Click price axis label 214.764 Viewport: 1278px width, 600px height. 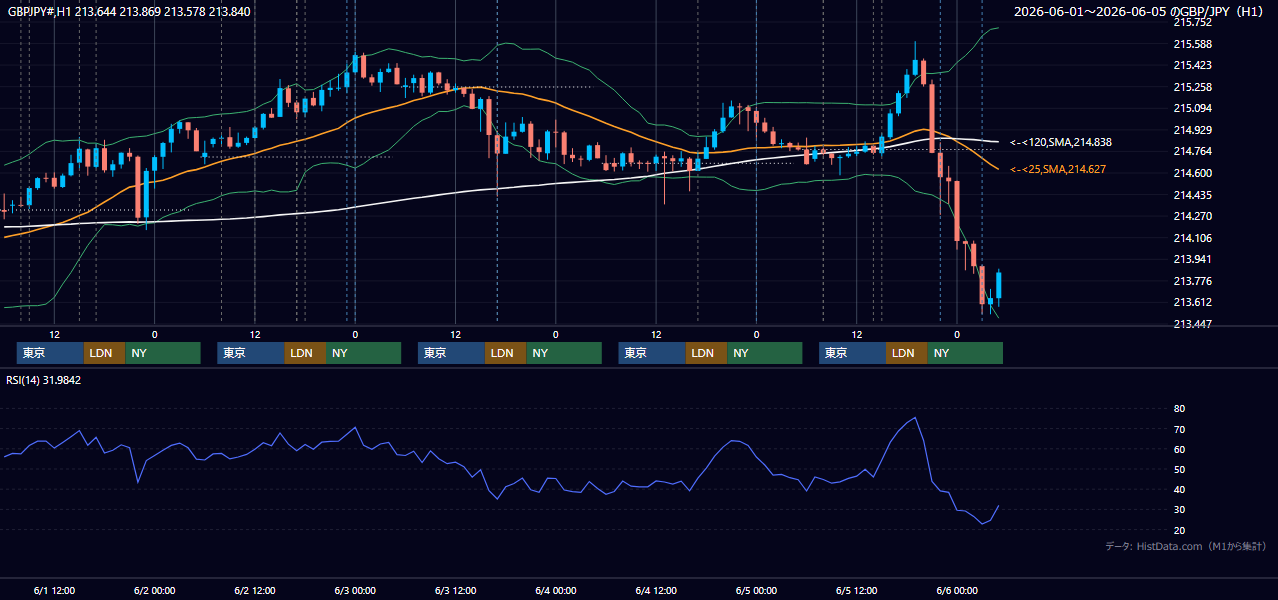[1192, 151]
